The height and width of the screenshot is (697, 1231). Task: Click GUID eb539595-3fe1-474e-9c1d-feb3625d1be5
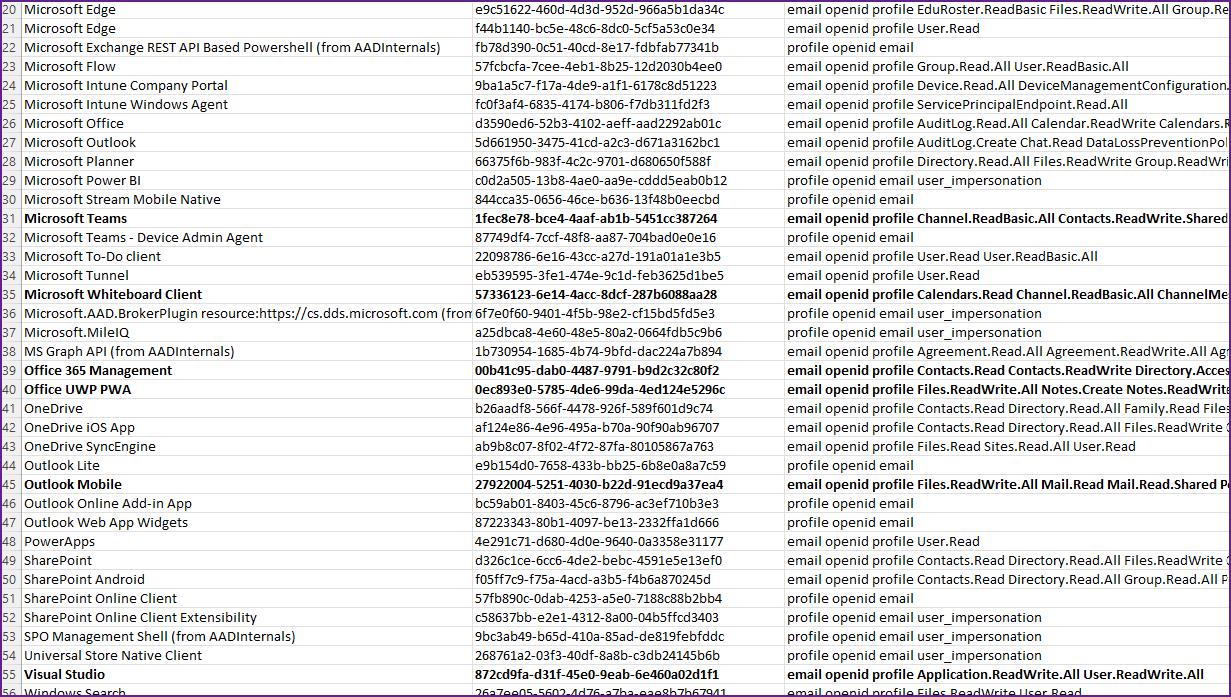point(628,276)
